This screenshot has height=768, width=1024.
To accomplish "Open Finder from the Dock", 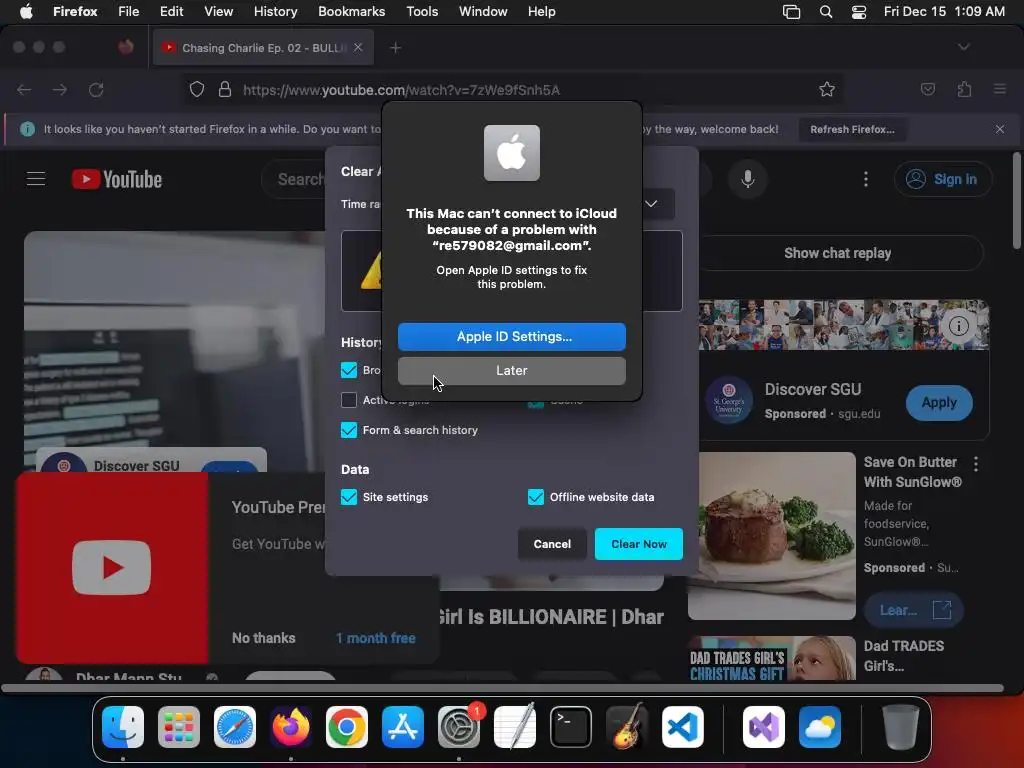I will (x=123, y=726).
